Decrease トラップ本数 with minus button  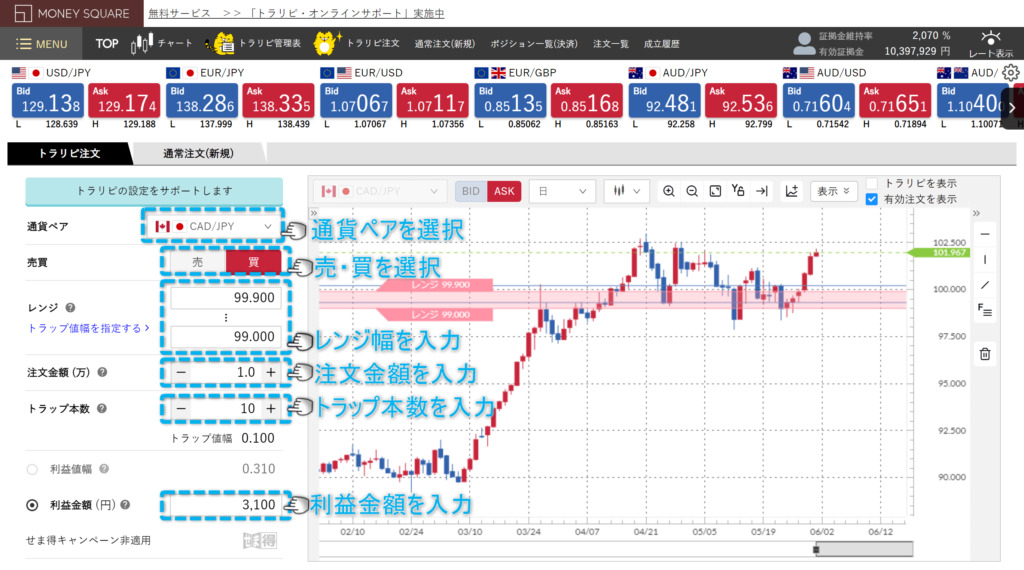[x=182, y=409]
